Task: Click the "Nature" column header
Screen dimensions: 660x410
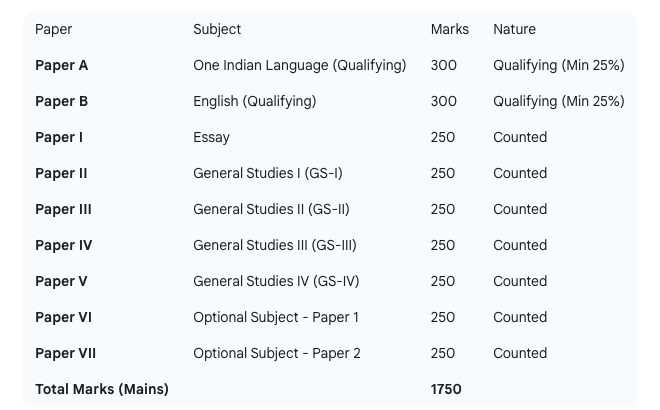Action: (x=514, y=30)
